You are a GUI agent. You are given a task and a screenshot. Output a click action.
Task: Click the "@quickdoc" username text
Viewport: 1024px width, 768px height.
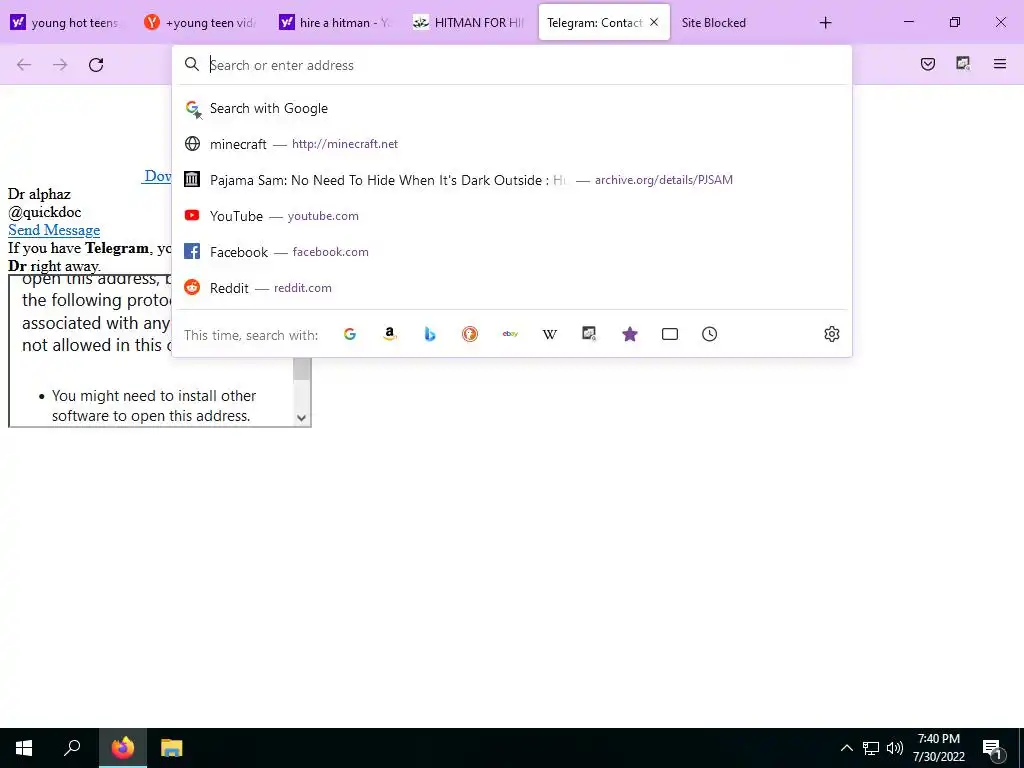tap(44, 212)
